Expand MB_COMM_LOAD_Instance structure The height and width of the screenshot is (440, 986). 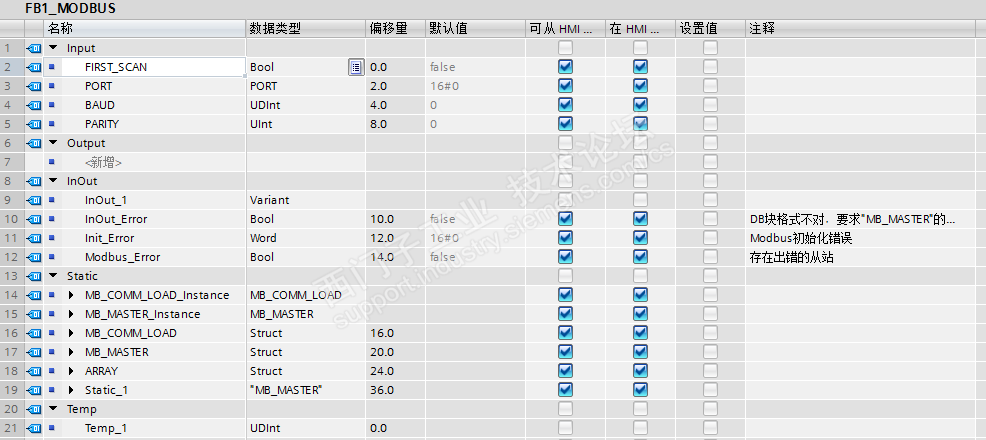(71, 295)
